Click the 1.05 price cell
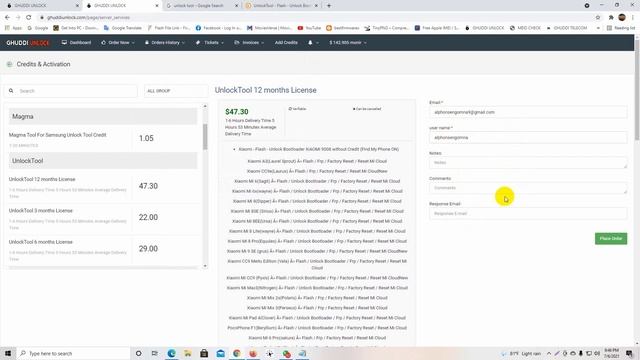The image size is (640, 360). pos(146,138)
